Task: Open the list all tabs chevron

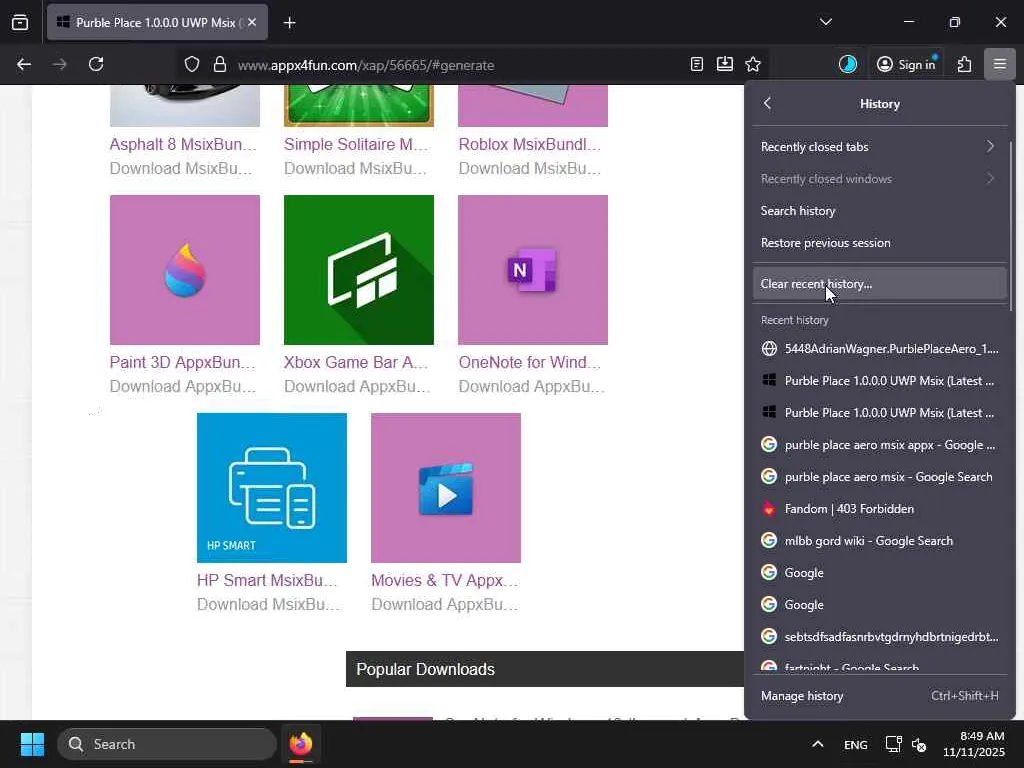Action: point(825,22)
